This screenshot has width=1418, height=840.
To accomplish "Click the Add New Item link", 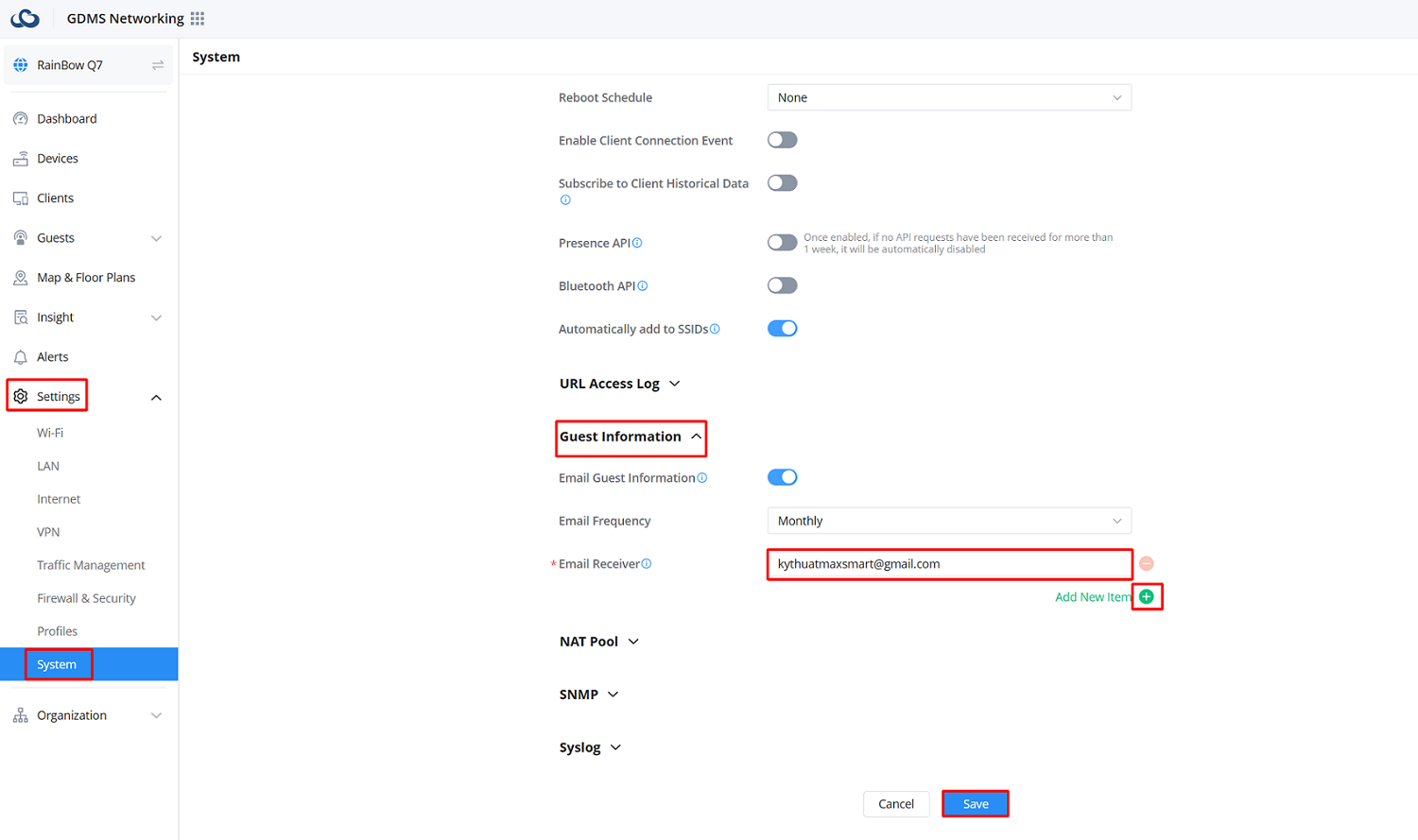I will [x=1092, y=596].
